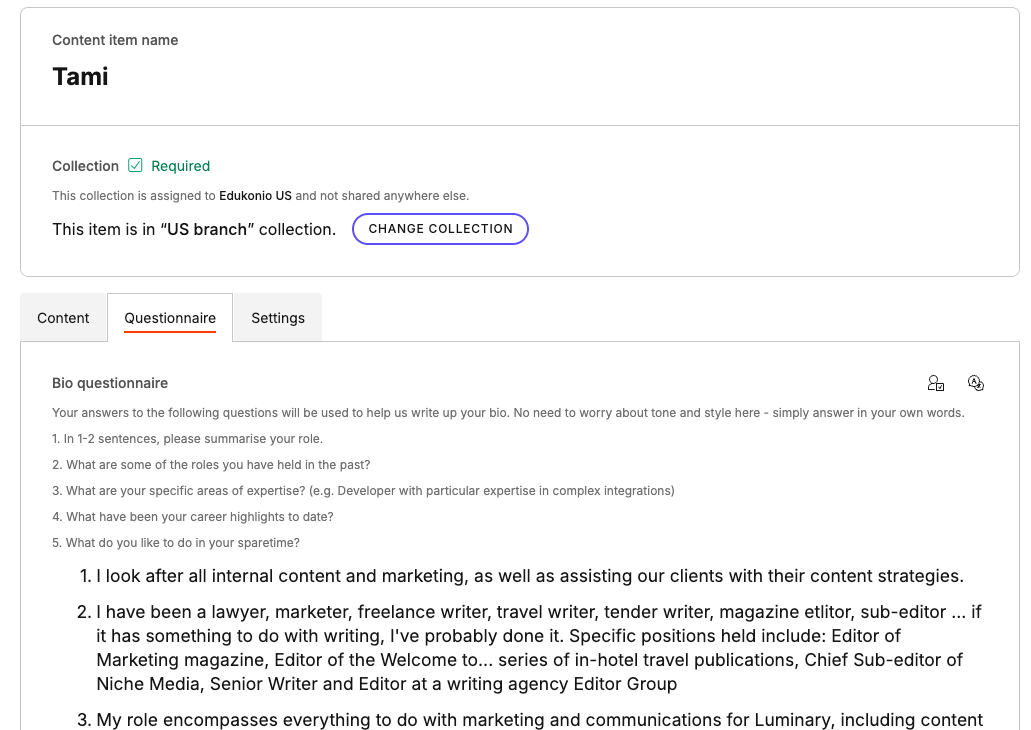Click the content item name Tami

(80, 76)
